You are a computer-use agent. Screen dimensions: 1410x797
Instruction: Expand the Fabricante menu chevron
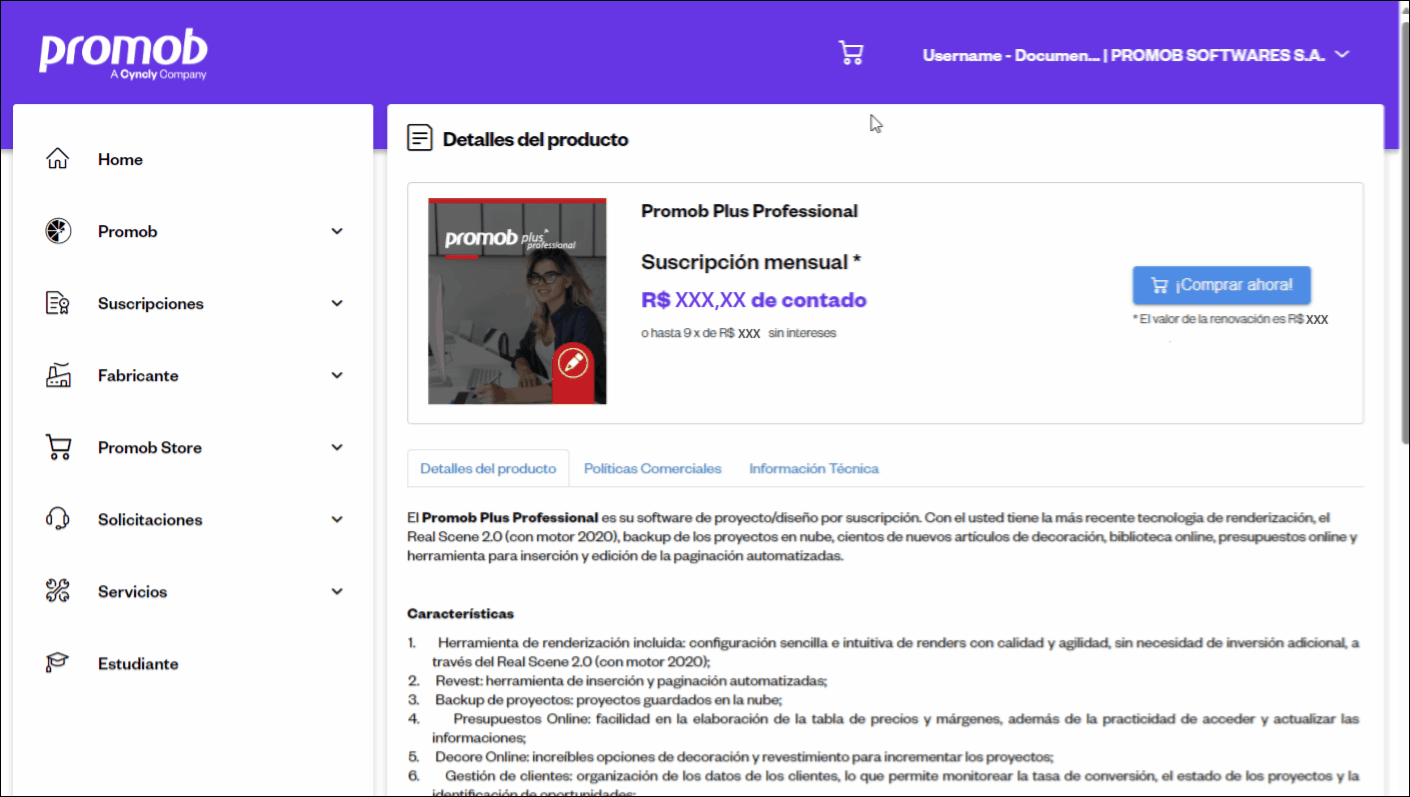(x=337, y=376)
